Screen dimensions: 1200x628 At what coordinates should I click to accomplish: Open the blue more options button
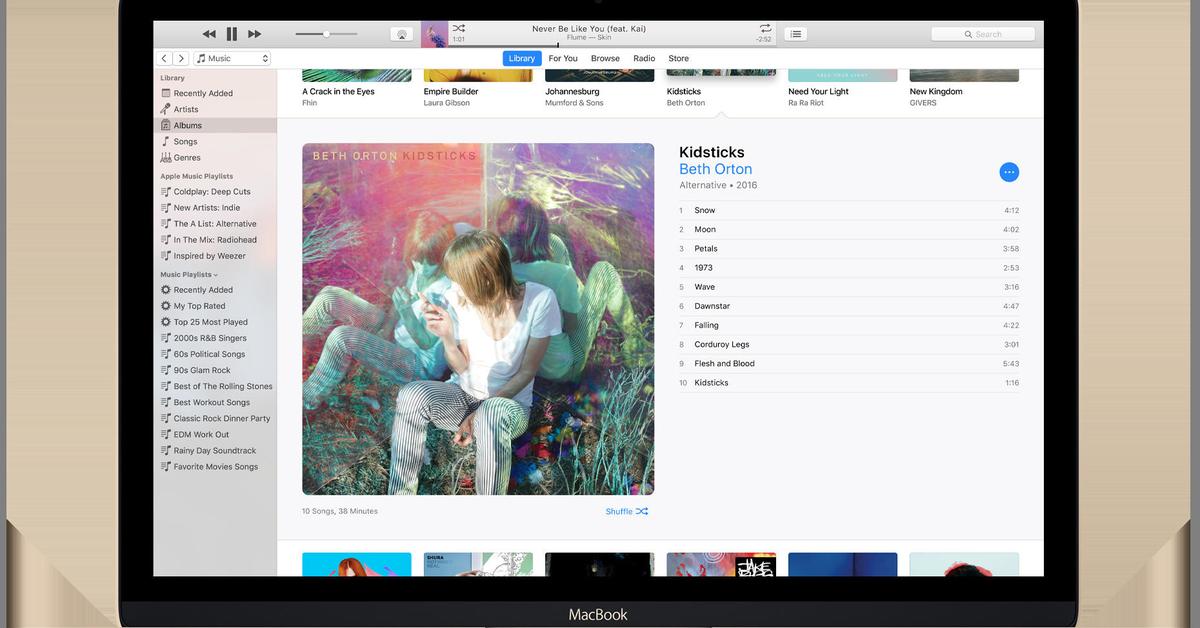point(1009,172)
